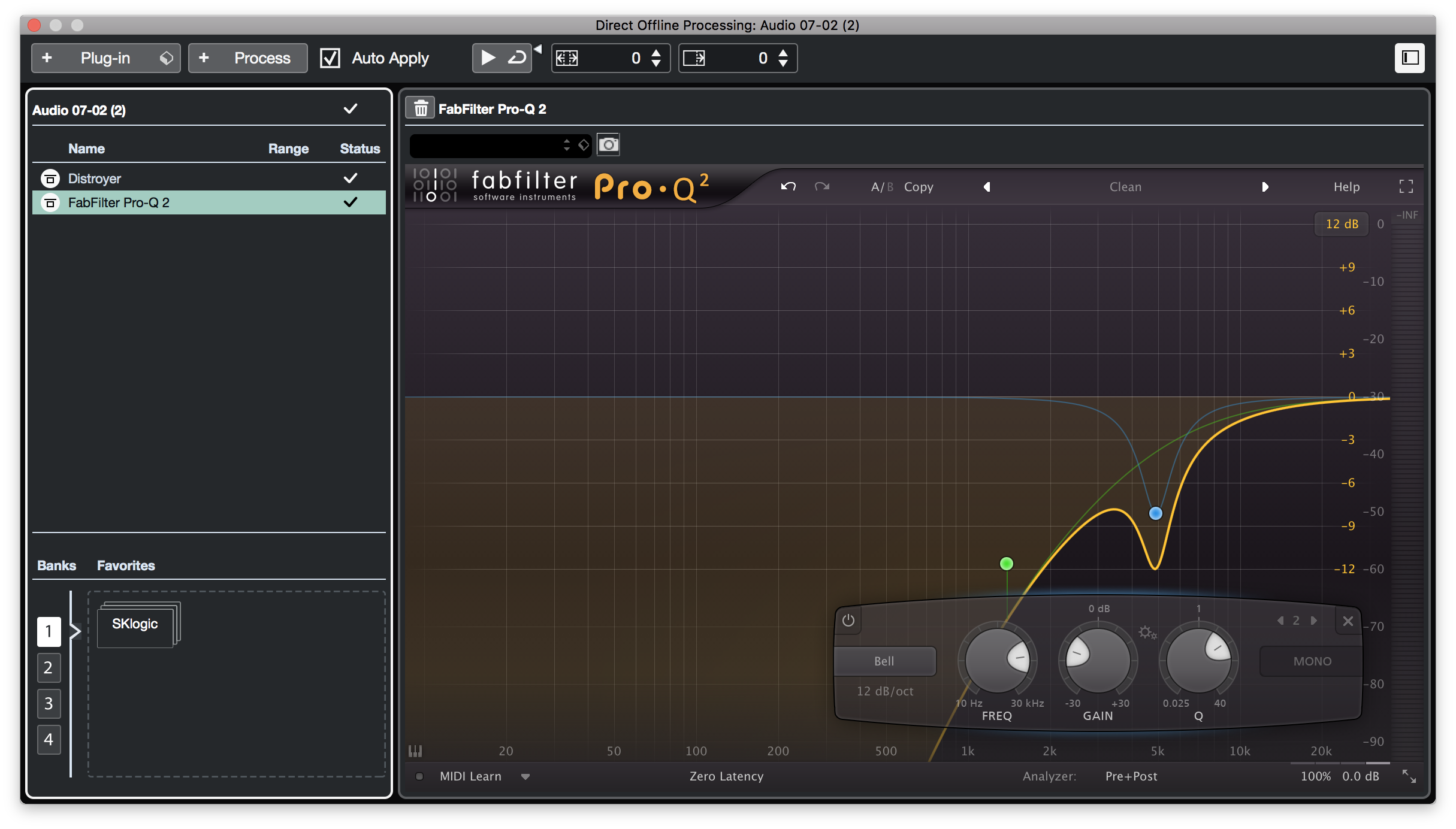Select bank number 4
This screenshot has width=1456, height=829.
click(x=49, y=740)
